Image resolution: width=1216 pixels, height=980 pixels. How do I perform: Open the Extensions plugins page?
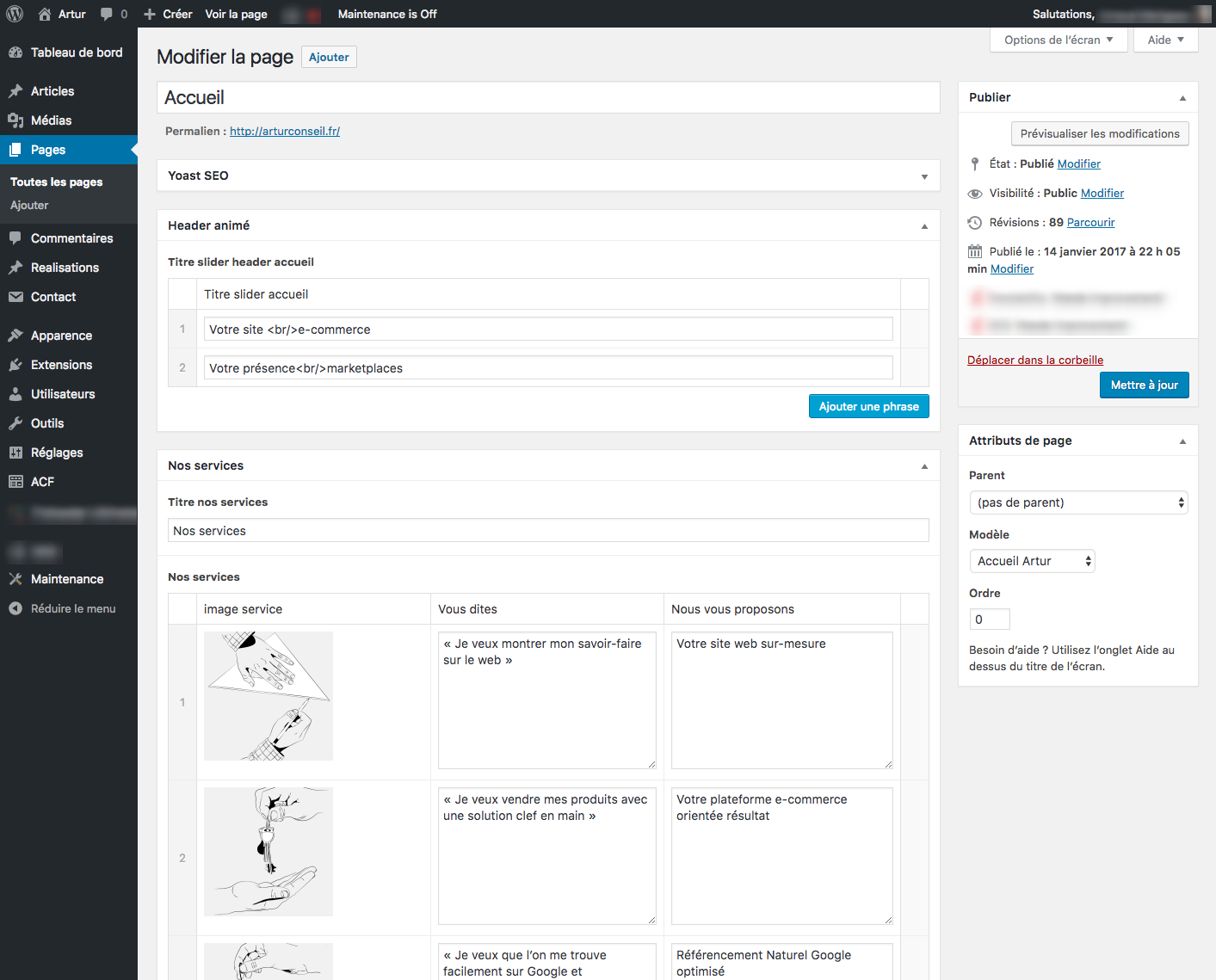click(61, 365)
